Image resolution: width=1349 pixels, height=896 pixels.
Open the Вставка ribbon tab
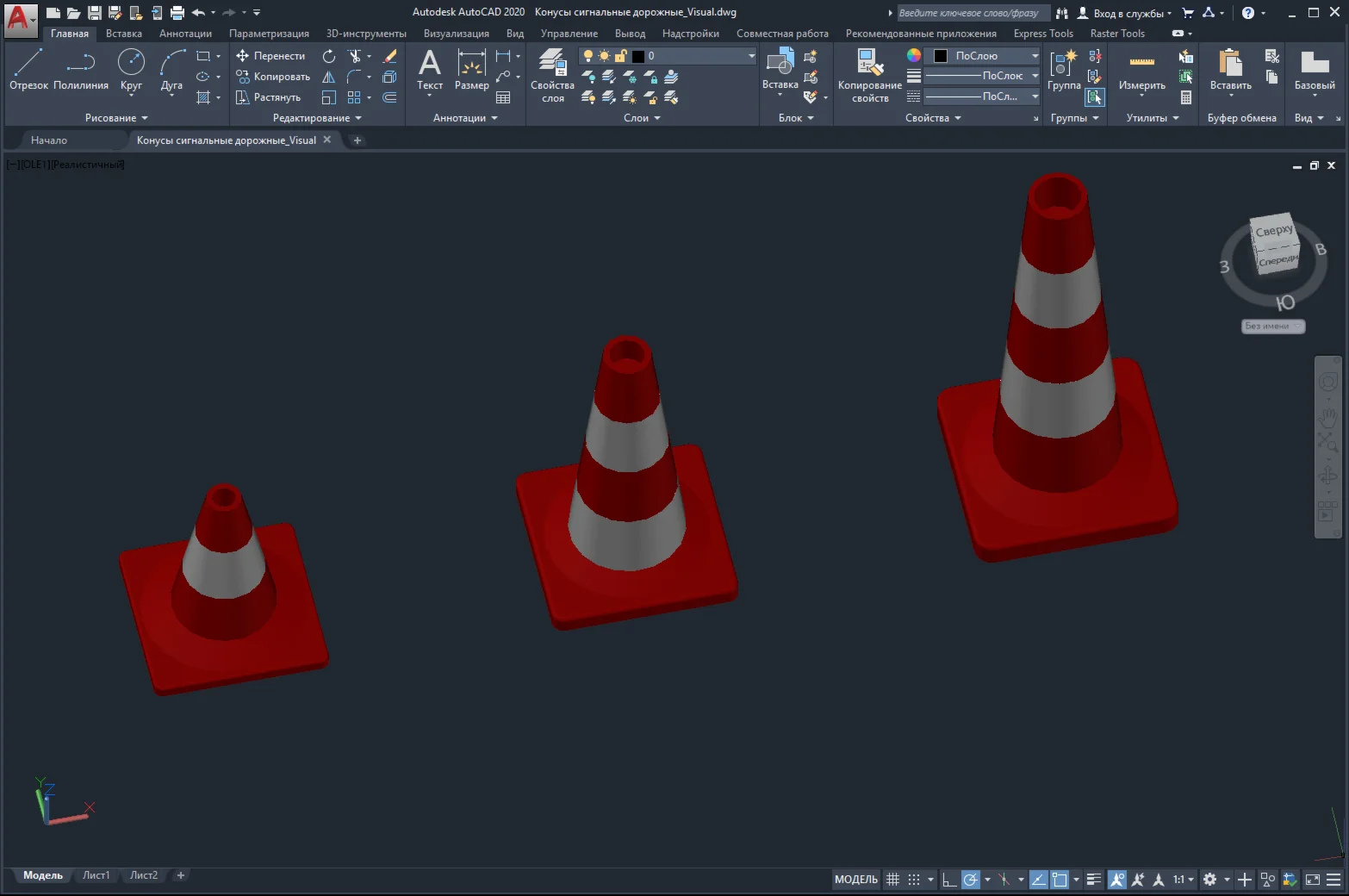point(124,34)
